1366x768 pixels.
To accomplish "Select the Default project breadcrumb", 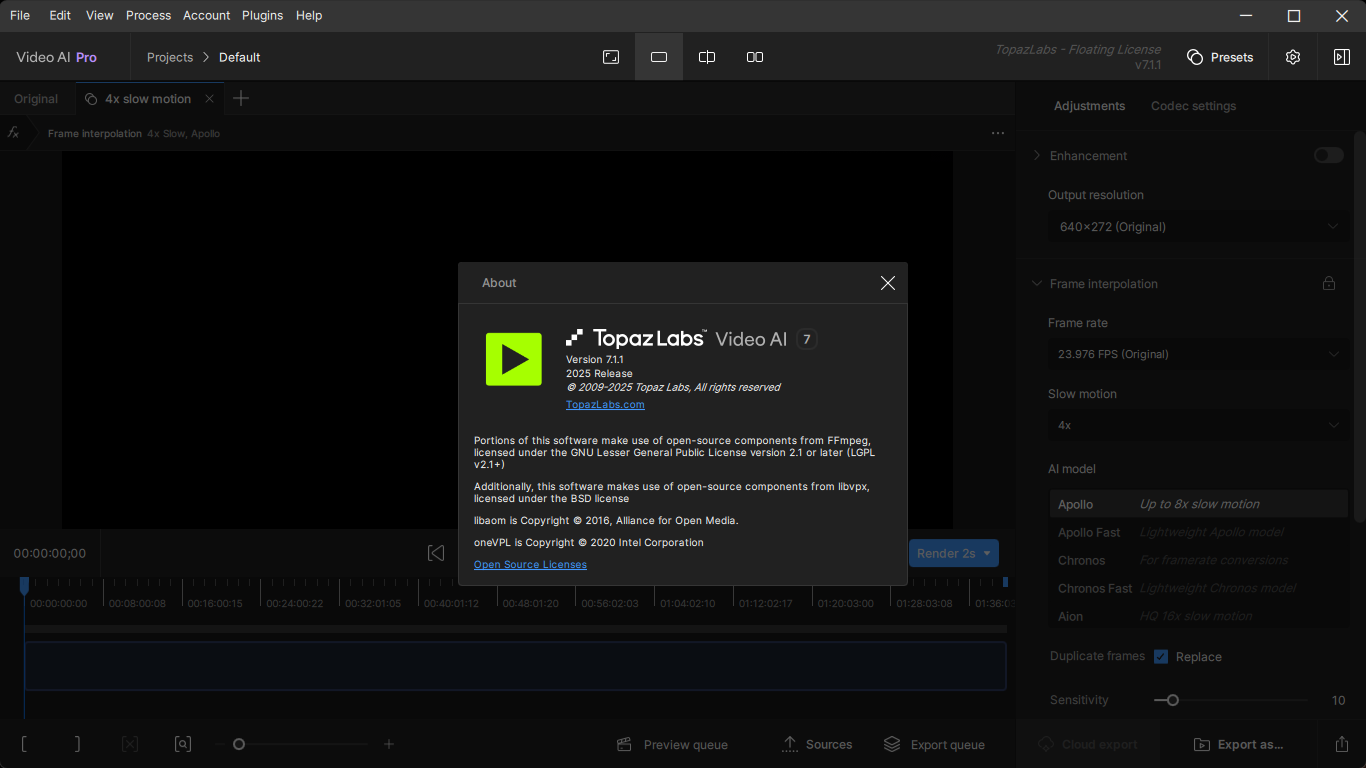I will click(240, 57).
